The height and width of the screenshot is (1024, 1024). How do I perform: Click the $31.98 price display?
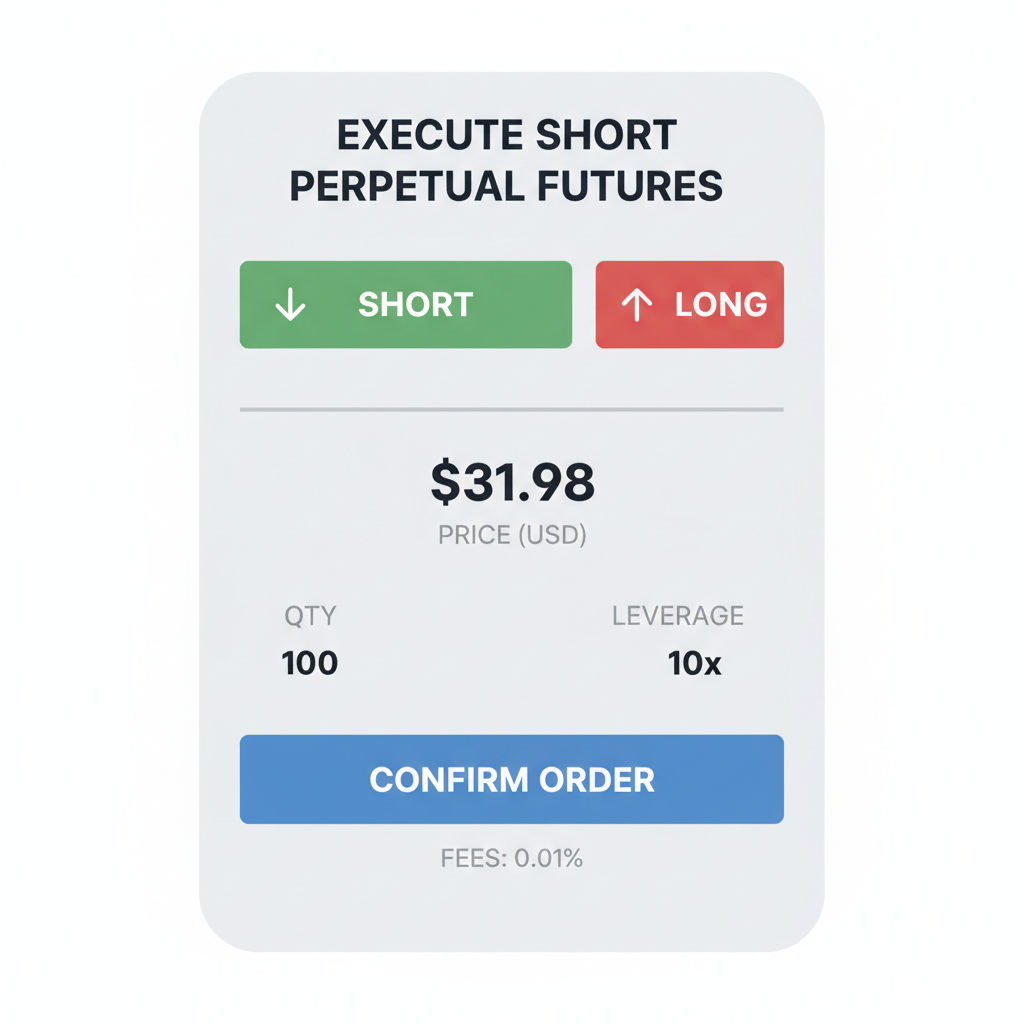pos(512,483)
